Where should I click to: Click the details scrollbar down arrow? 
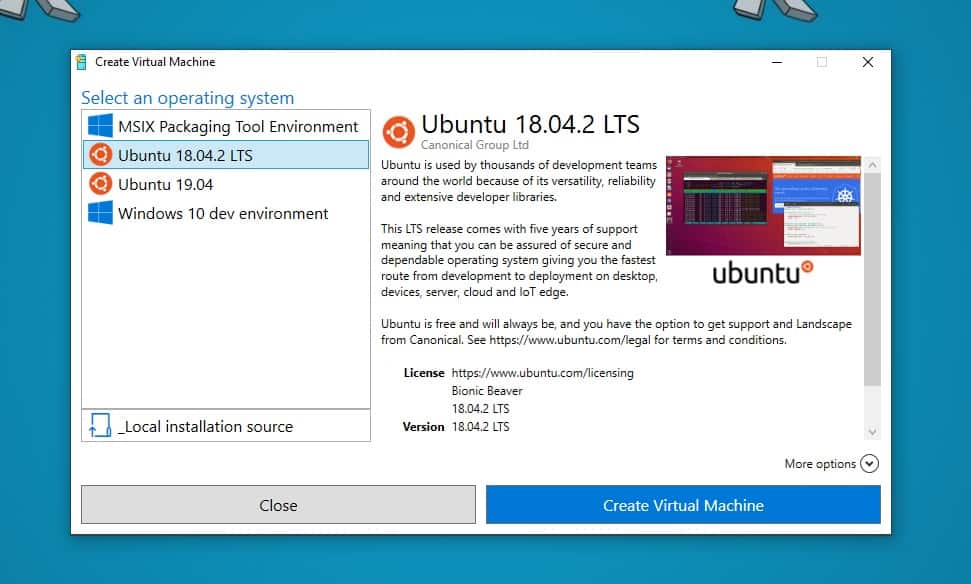click(x=872, y=432)
